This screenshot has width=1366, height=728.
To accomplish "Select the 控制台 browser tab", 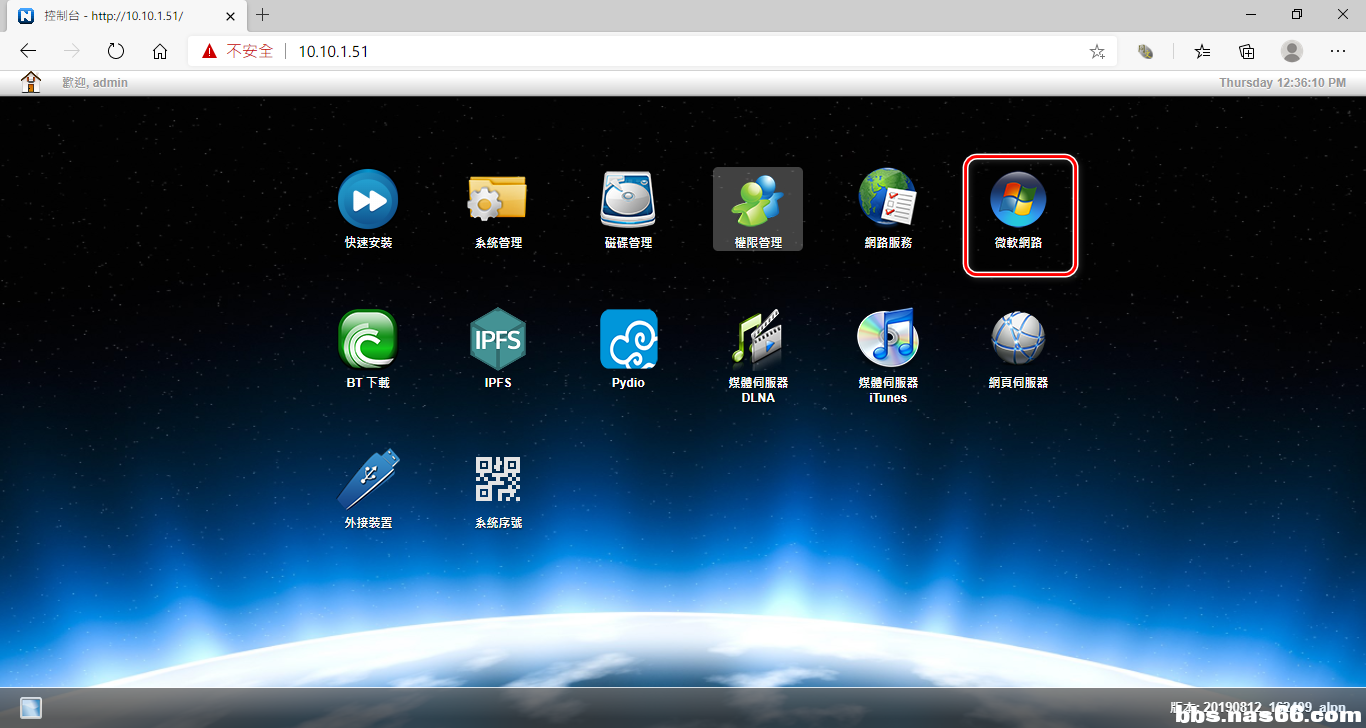I will tap(126, 16).
